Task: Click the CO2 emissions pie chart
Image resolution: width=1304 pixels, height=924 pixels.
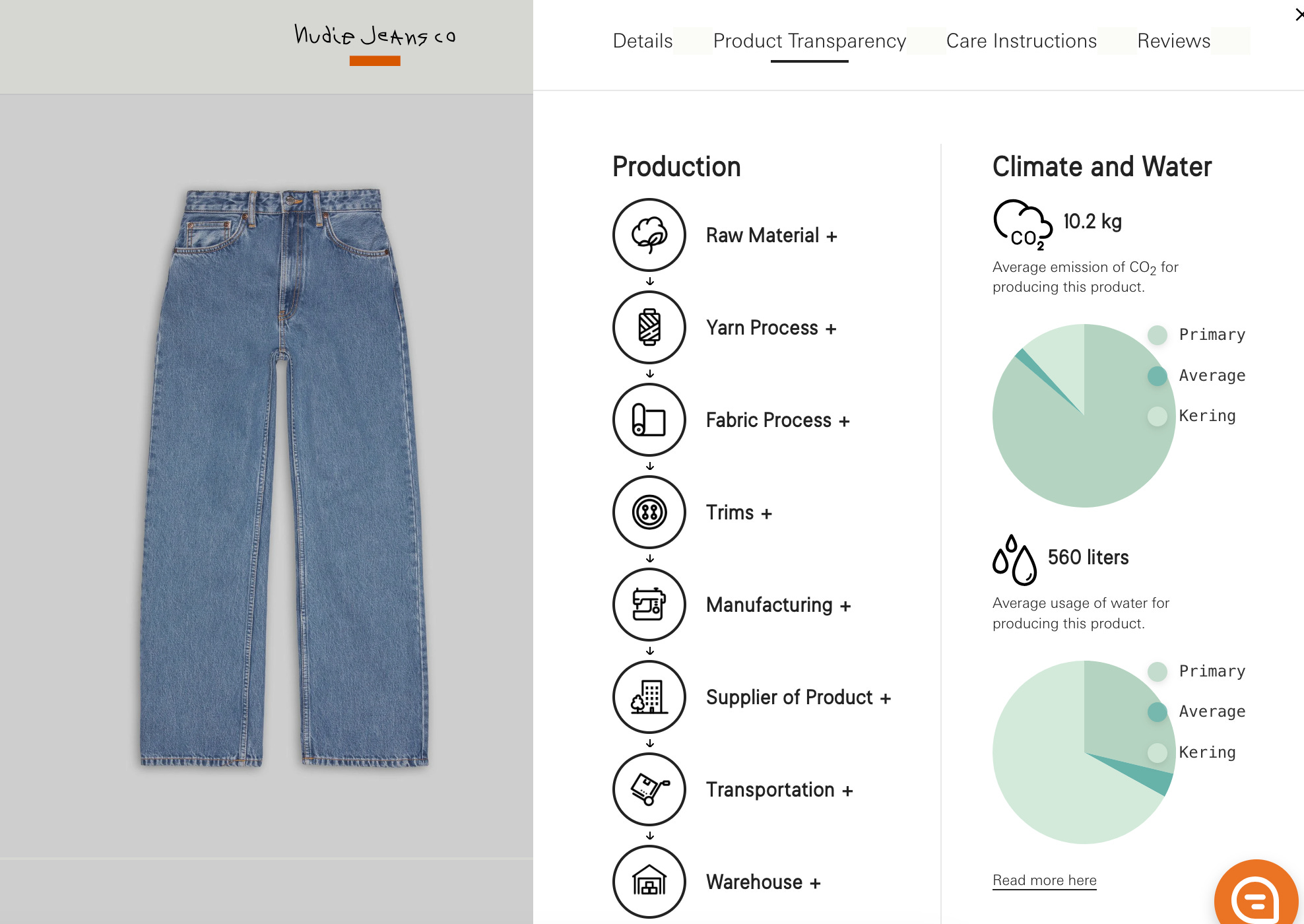Action: [x=1084, y=416]
